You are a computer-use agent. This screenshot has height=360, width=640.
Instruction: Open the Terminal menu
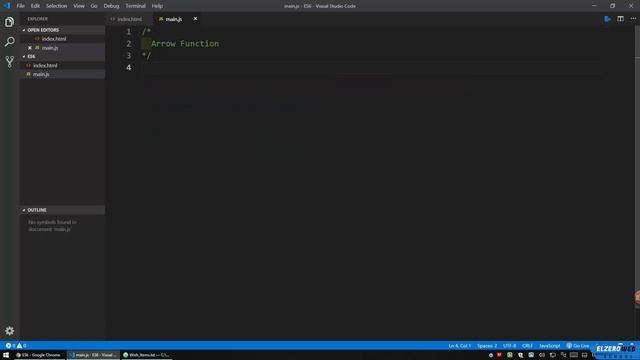pos(135,6)
